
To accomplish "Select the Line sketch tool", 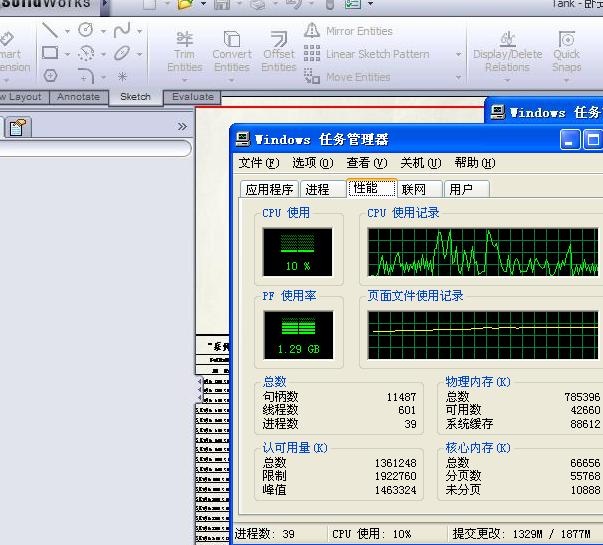I will point(50,30).
